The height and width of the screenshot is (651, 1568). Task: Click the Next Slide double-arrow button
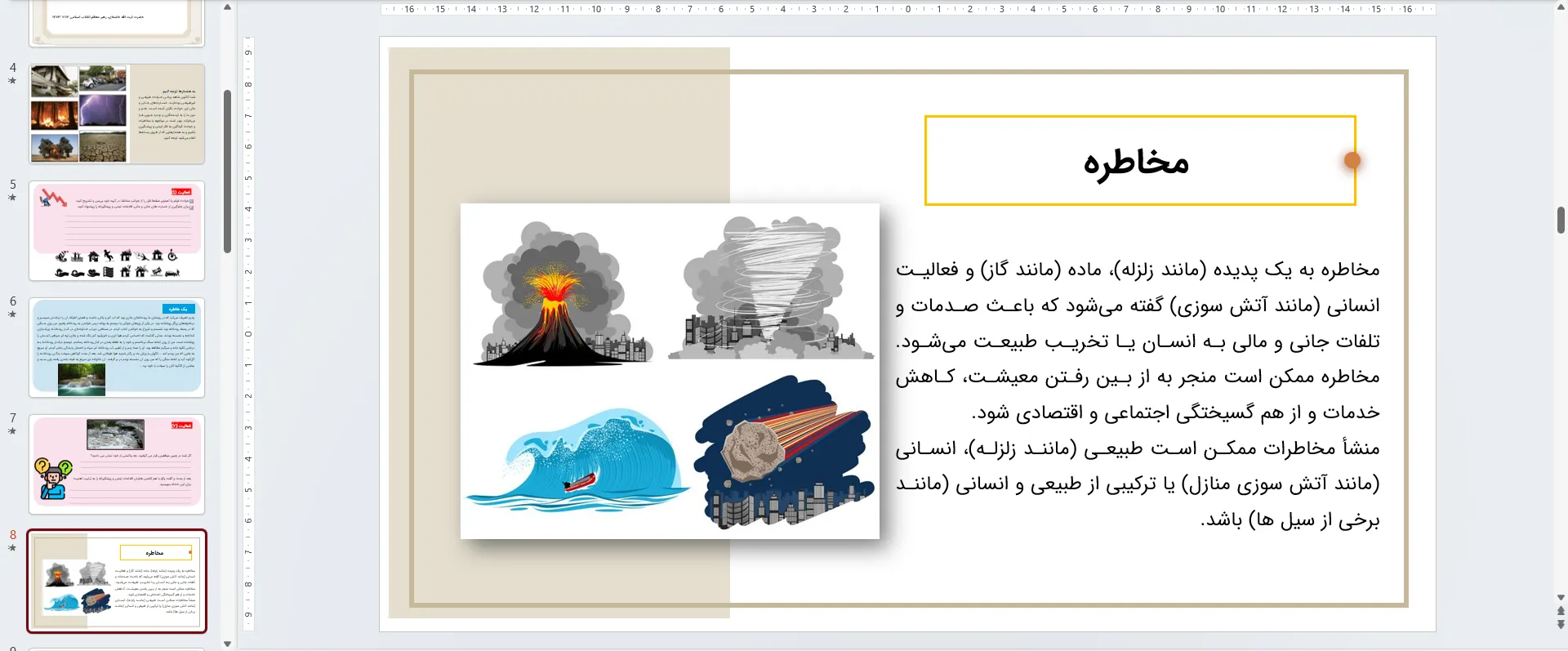click(x=1561, y=625)
